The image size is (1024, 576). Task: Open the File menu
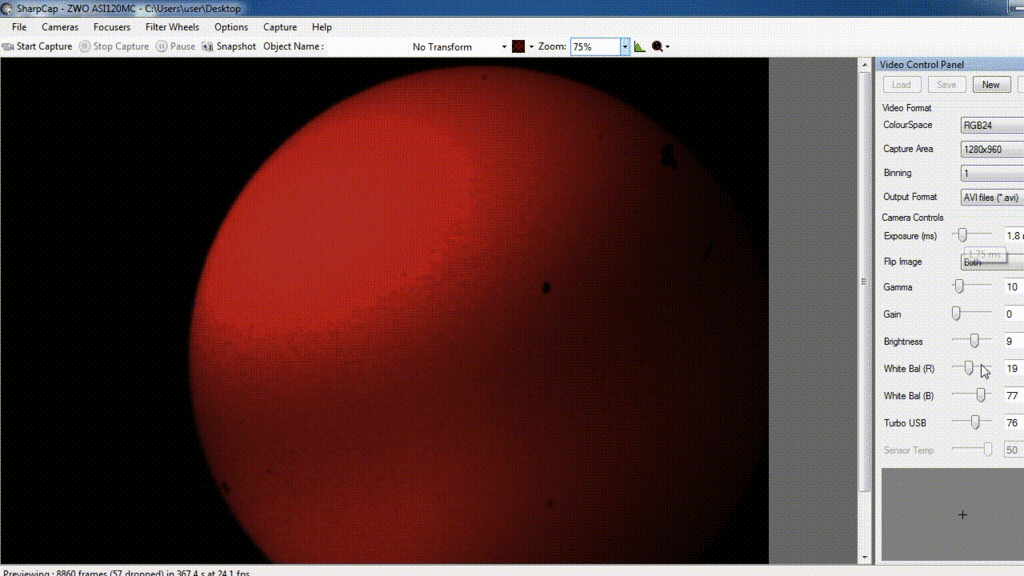(x=19, y=27)
